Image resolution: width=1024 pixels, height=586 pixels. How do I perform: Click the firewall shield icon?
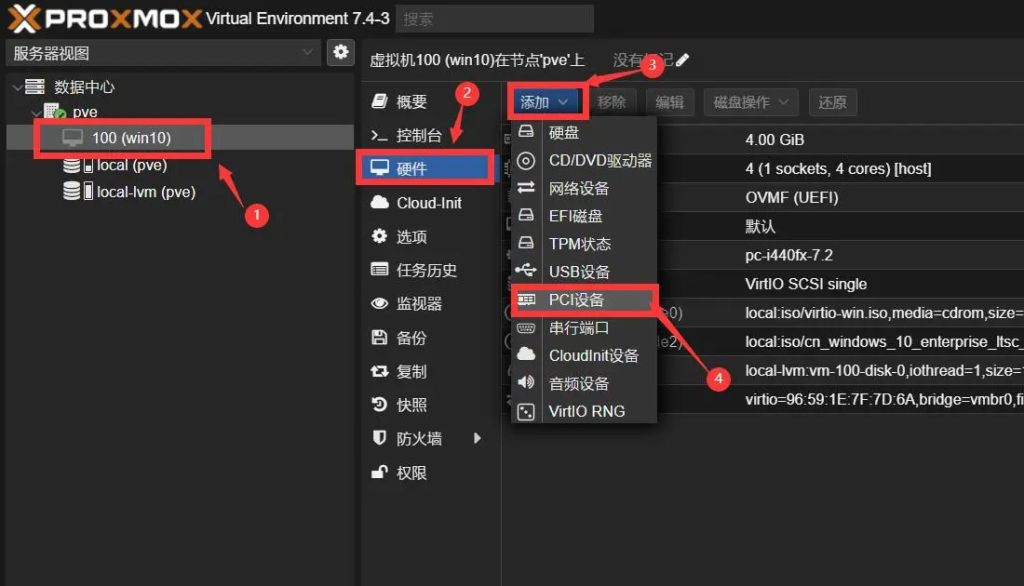point(379,438)
